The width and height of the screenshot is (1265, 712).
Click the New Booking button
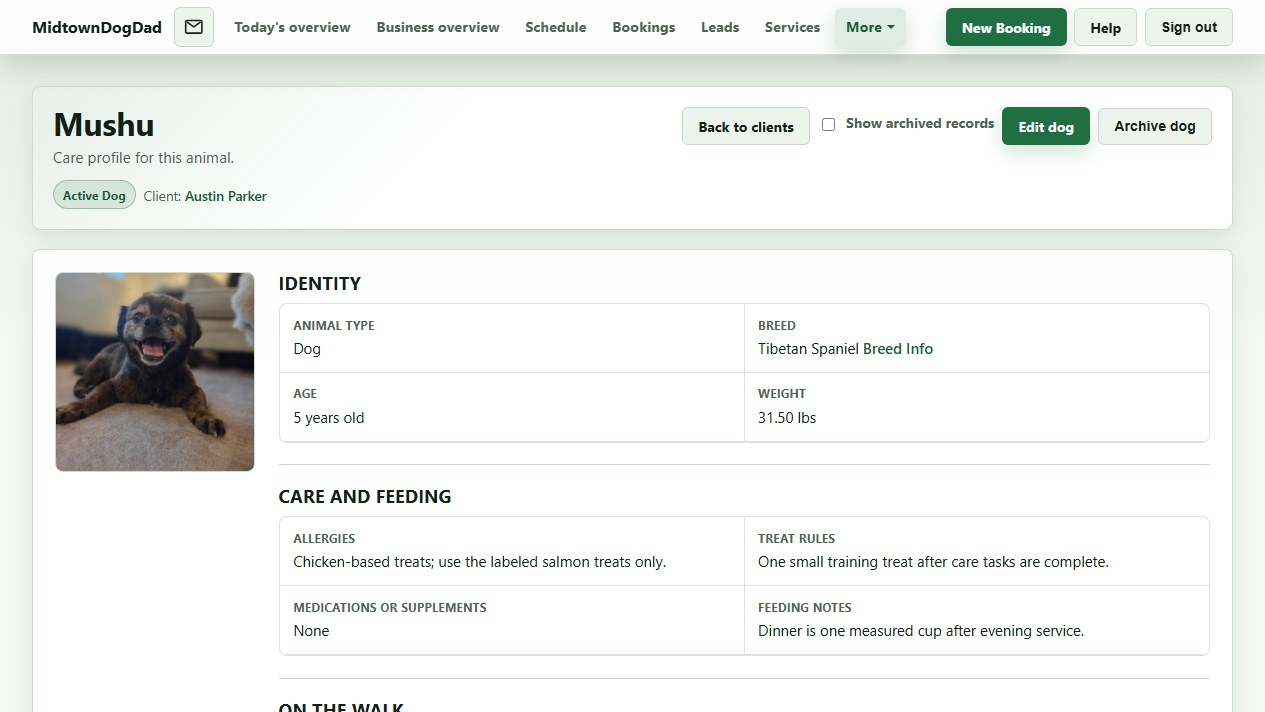1006,27
